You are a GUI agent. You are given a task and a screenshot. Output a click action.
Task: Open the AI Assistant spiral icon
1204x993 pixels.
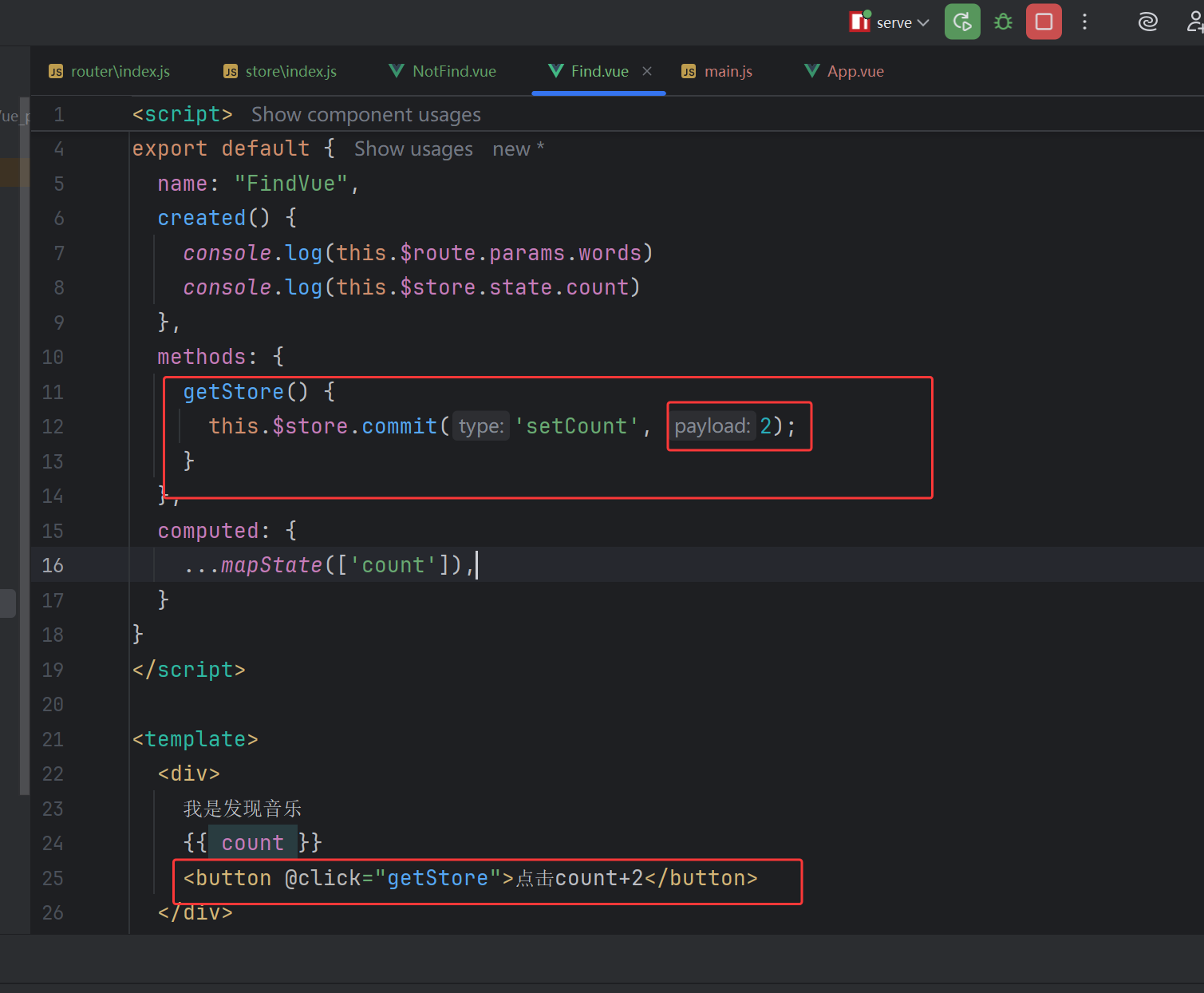[x=1147, y=22]
